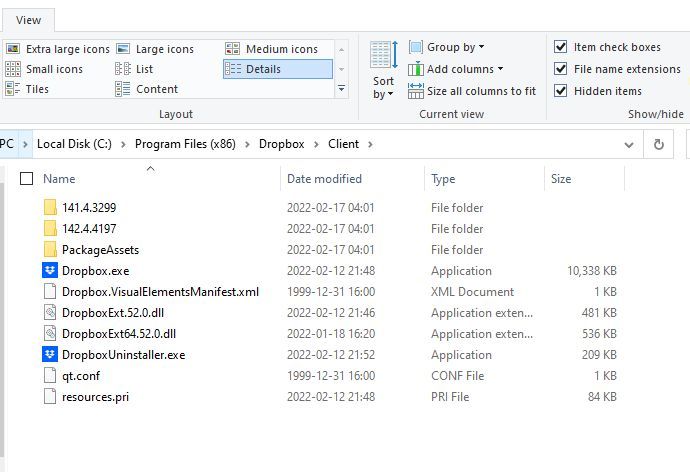Click the '2022-02-12 21:52' date cell

click(x=331, y=355)
